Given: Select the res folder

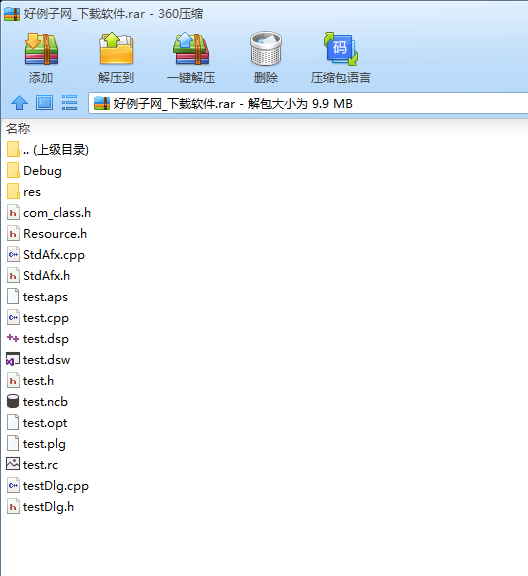Looking at the screenshot, I should (24, 192).
